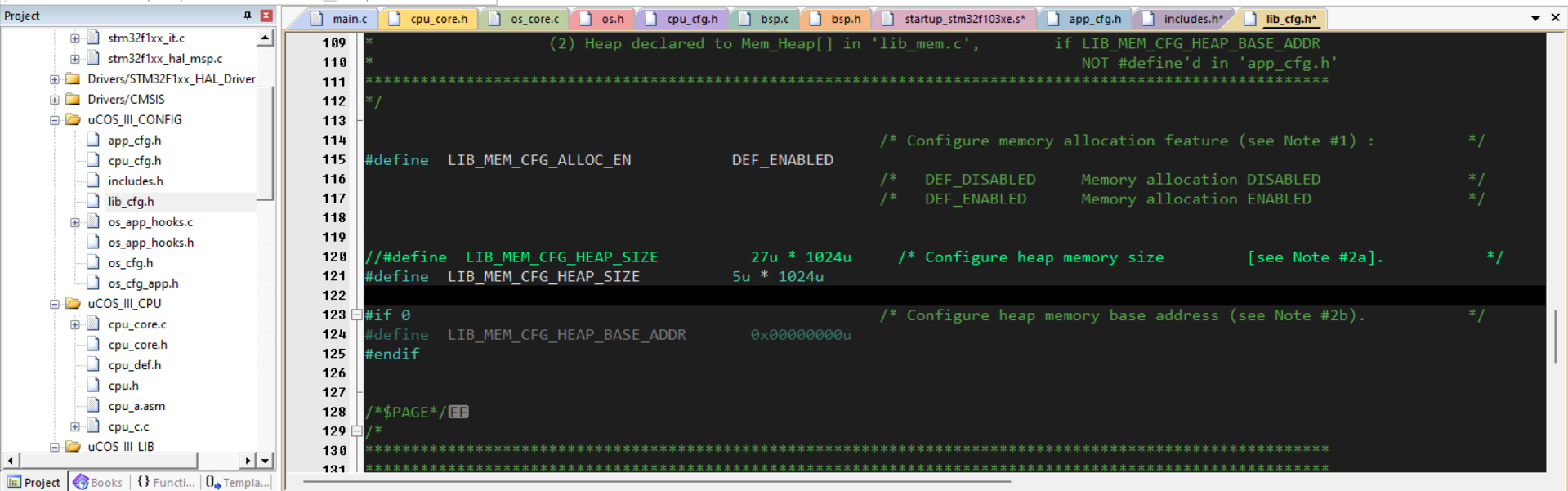Switch to the bsp.c editor tab
Screen dimensions: 1568x491
(x=765, y=19)
